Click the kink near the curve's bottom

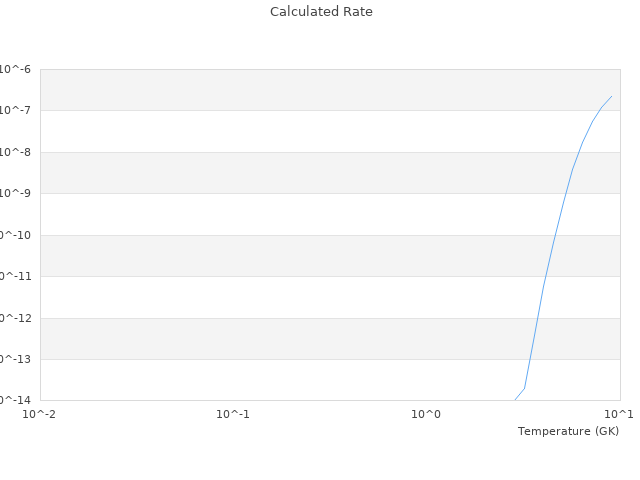[524, 388]
